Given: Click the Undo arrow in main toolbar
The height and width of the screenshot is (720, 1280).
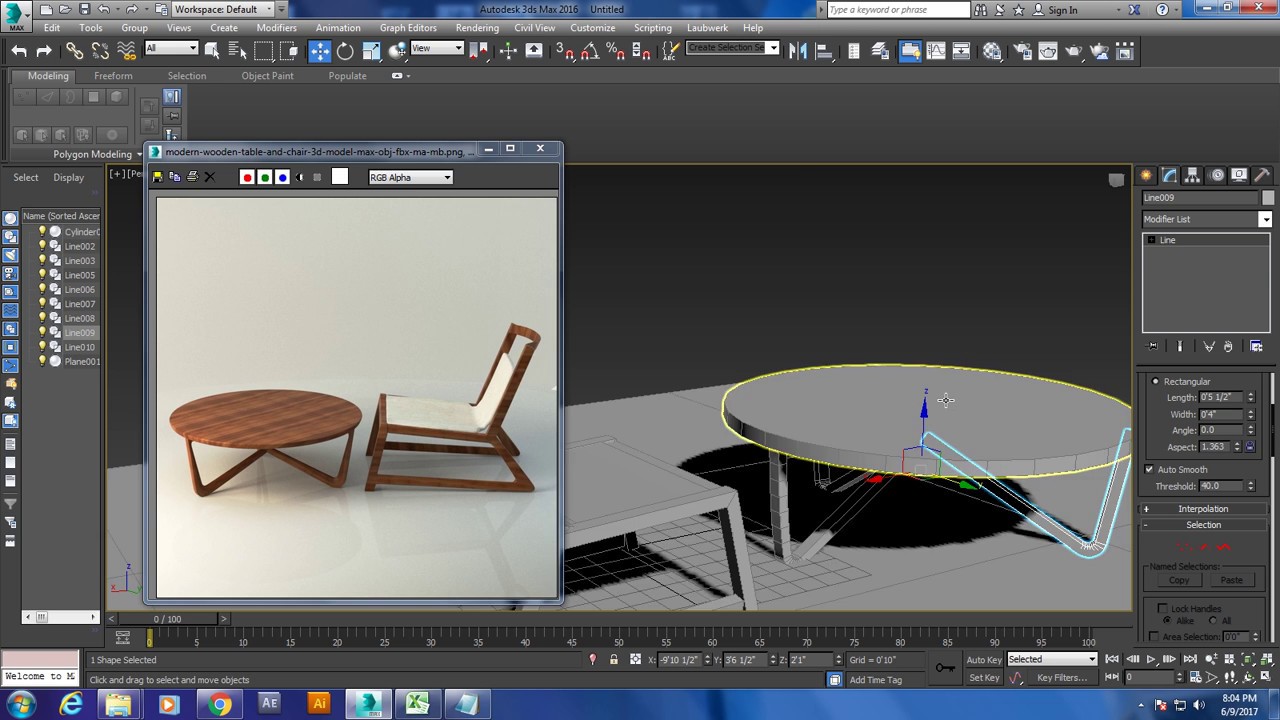Looking at the screenshot, I should point(19,51).
